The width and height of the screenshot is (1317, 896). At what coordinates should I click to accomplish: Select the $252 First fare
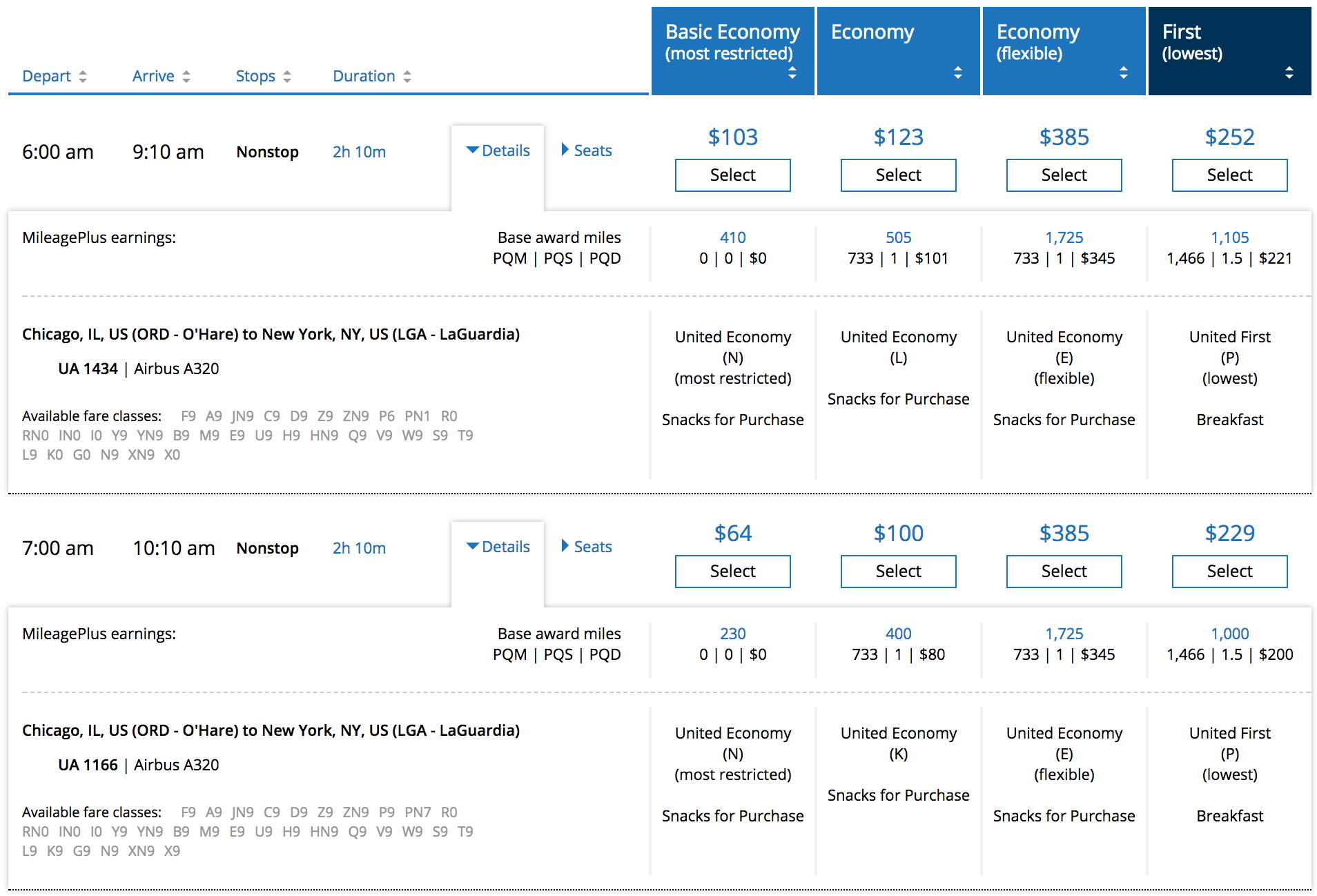pyautogui.click(x=1229, y=175)
